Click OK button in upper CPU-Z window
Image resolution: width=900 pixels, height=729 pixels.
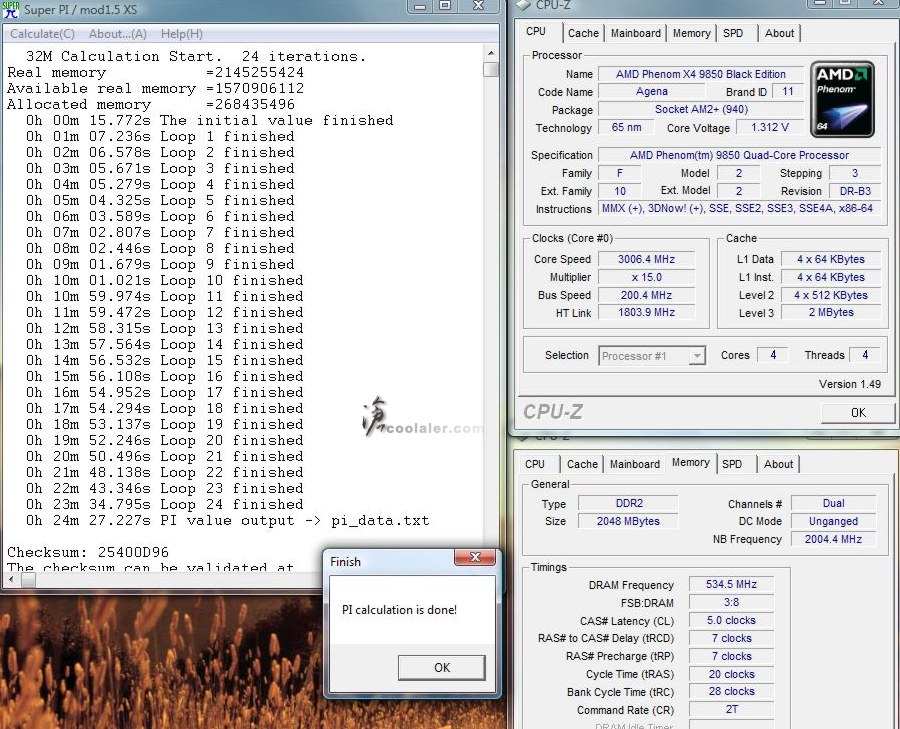[x=858, y=413]
